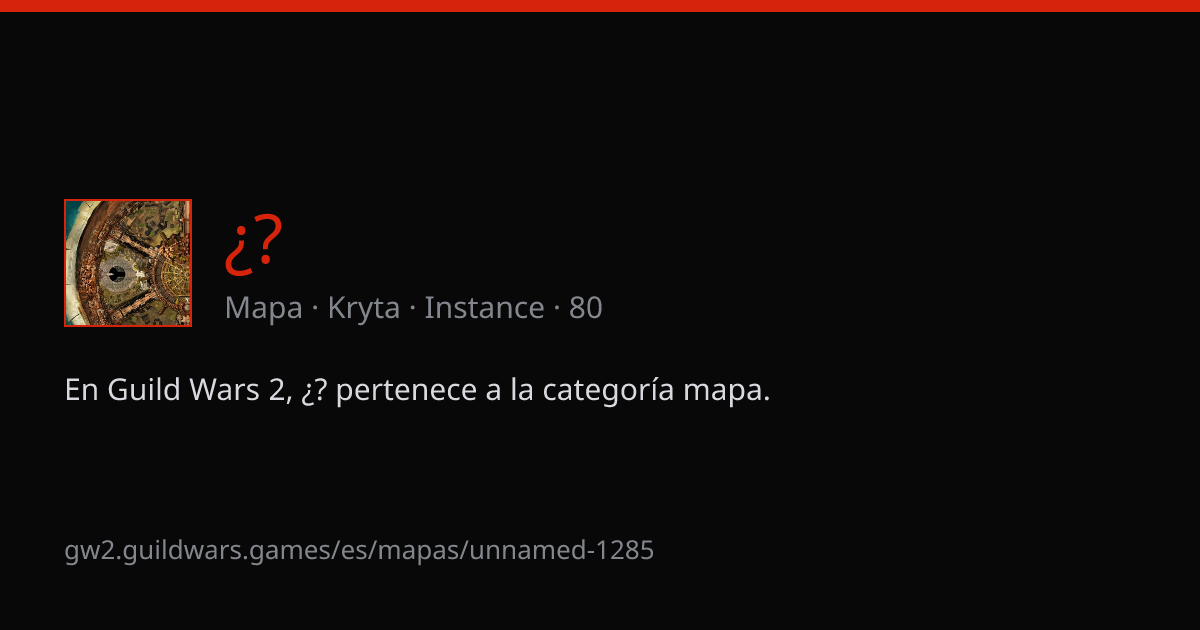
Task: Click the level 80 indicator
Action: pos(586,308)
